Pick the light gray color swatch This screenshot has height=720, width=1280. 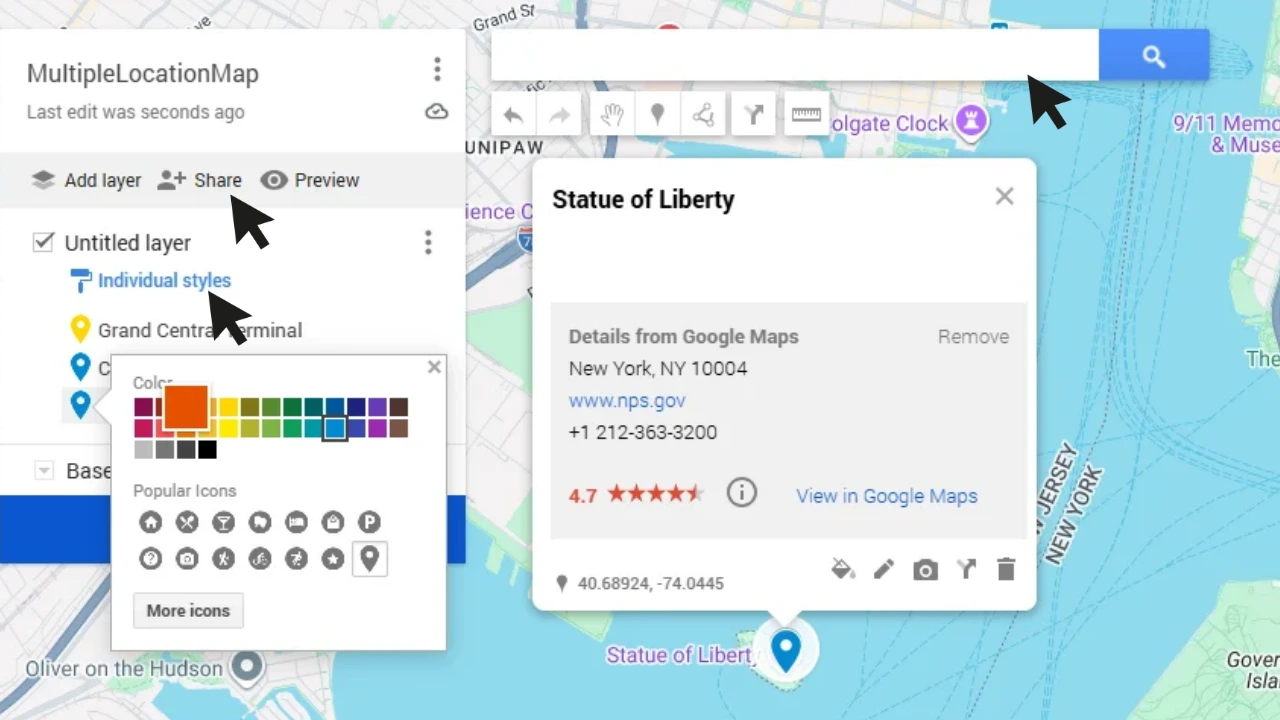tap(143, 450)
